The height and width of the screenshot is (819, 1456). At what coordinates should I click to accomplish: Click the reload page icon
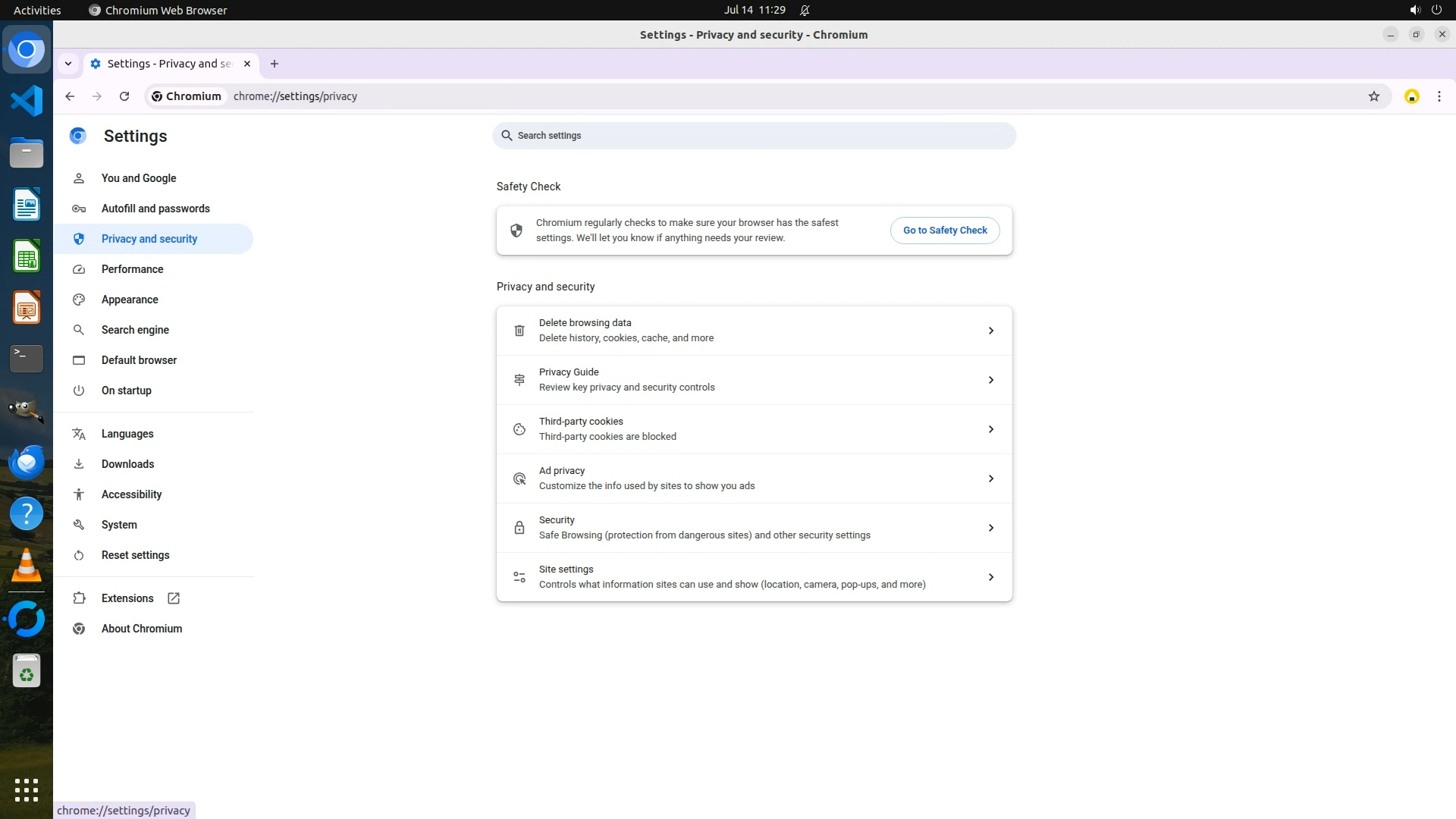click(x=124, y=96)
